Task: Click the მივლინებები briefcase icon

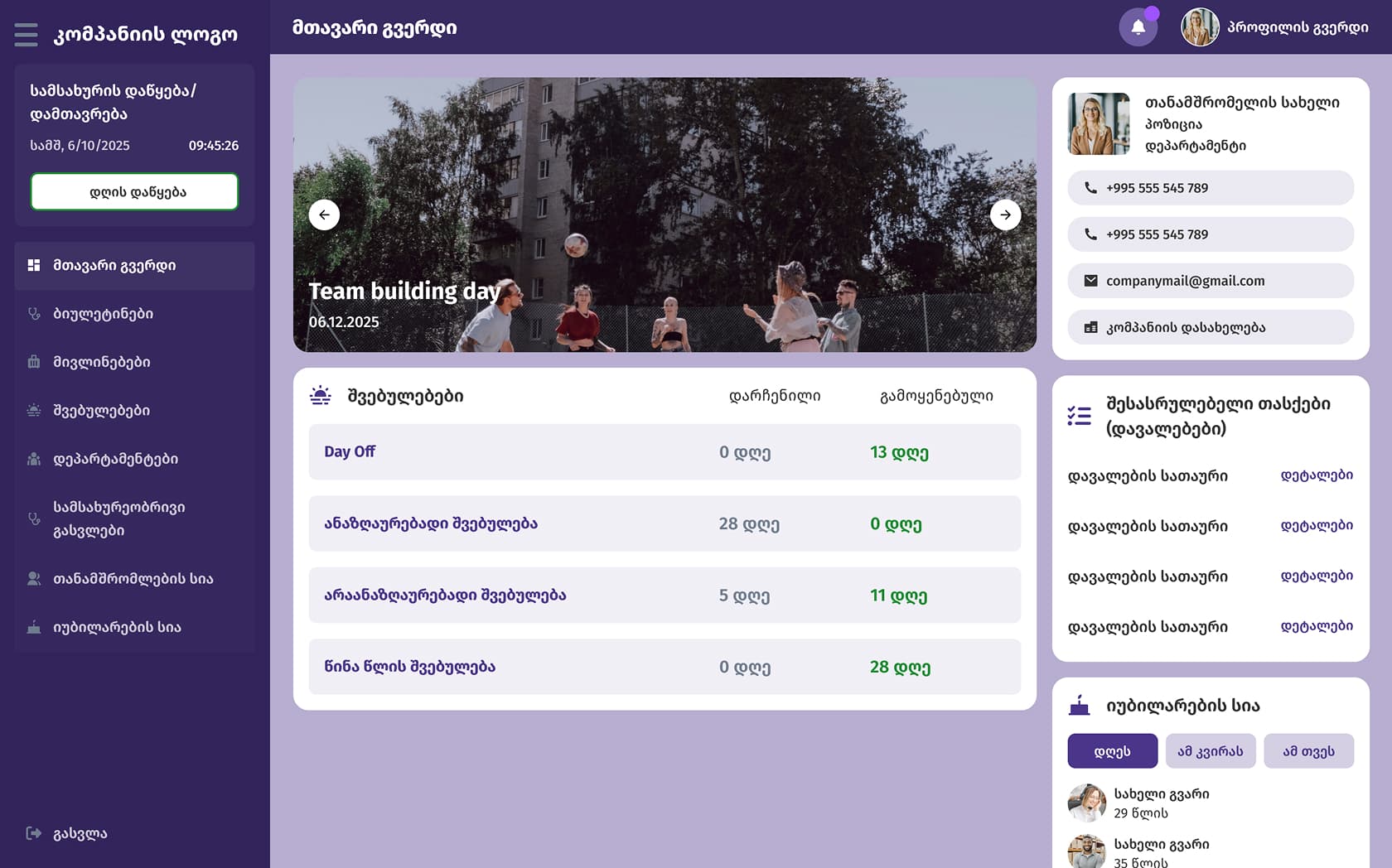Action: tap(33, 362)
